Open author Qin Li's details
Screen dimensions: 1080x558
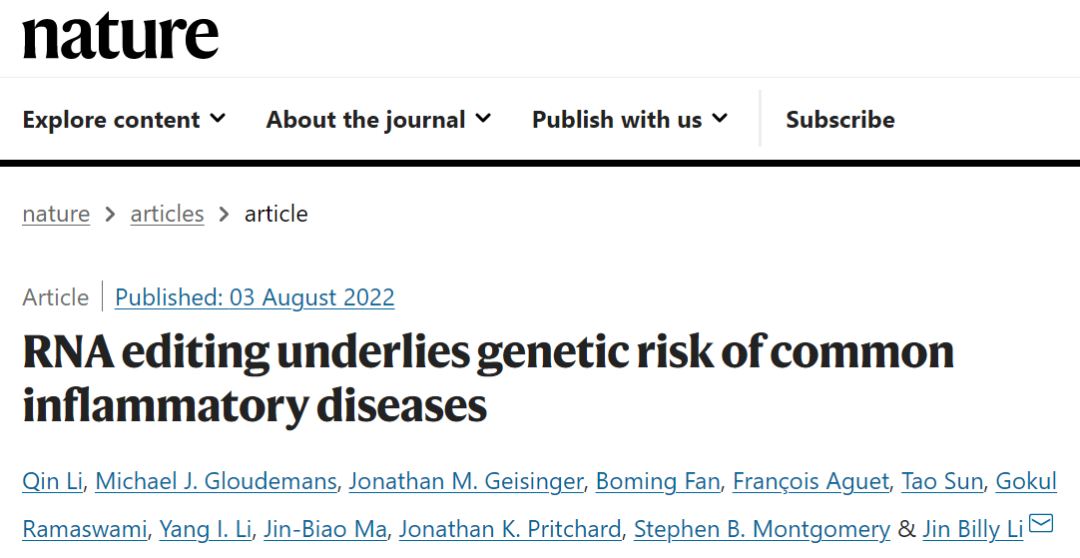click(52, 481)
